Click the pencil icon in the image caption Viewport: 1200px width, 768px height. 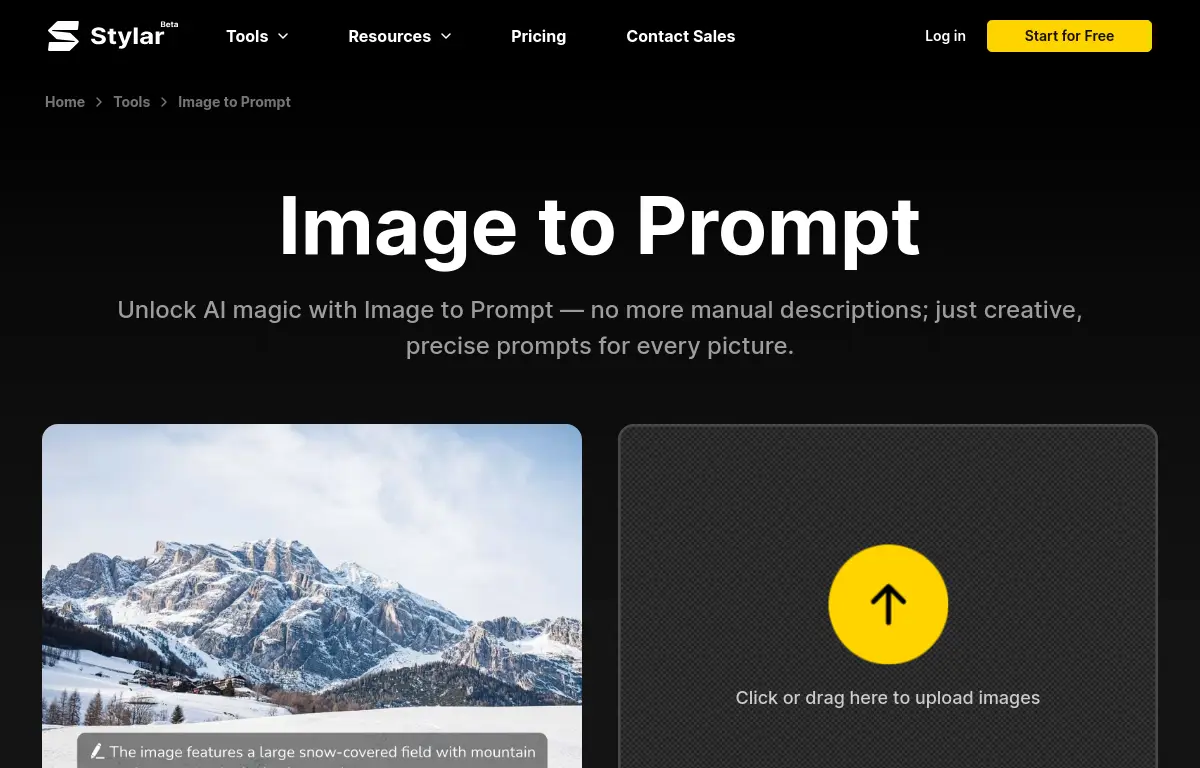(x=97, y=751)
